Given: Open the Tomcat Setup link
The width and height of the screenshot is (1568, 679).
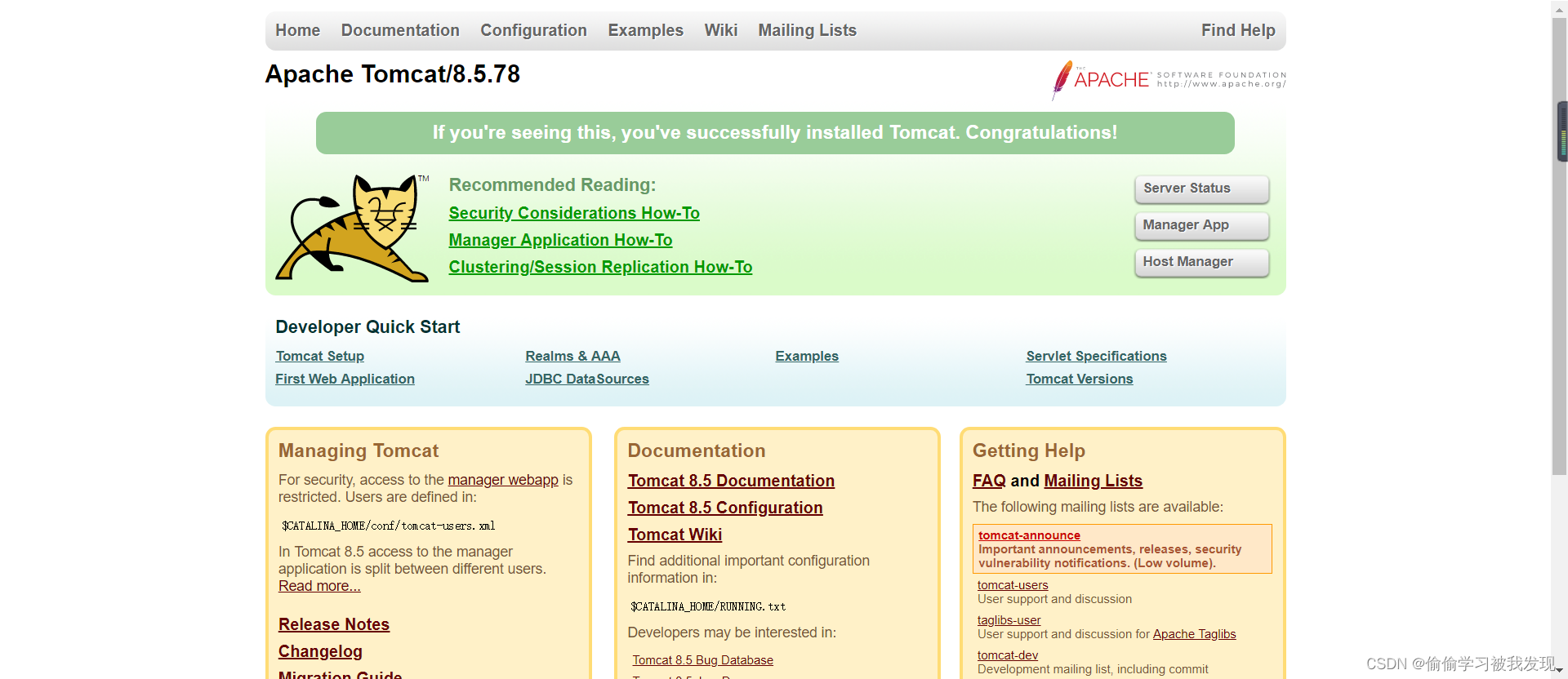Looking at the screenshot, I should click(320, 356).
